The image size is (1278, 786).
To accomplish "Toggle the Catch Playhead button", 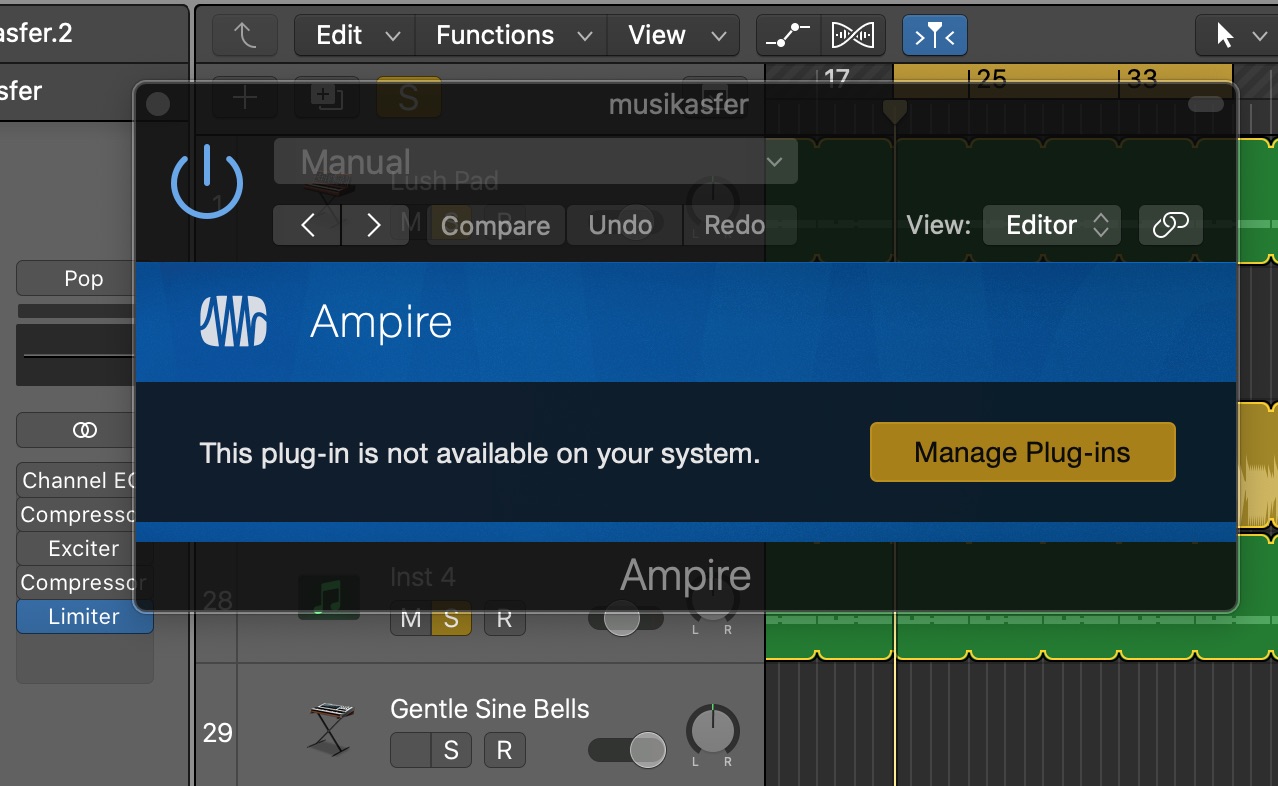I will click(934, 36).
